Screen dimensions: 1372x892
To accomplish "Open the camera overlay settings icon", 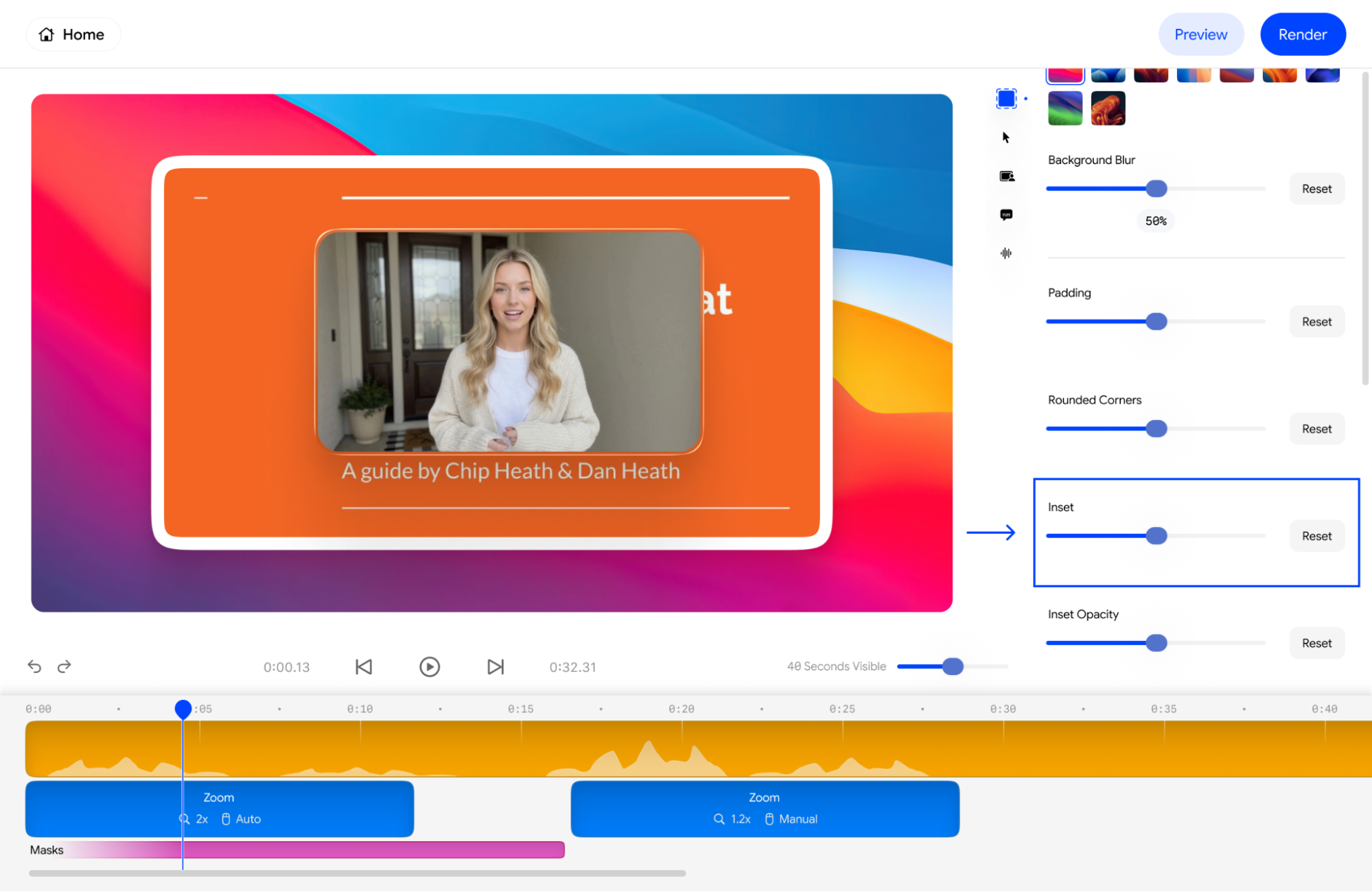I will [x=1006, y=176].
